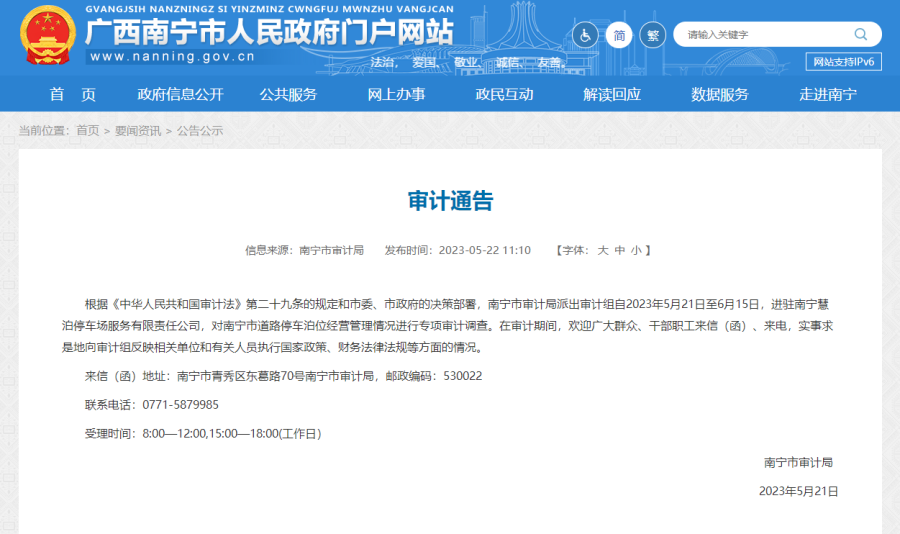Click the 要闻资讯 breadcrumb link
900x534 pixels.
coord(138,131)
